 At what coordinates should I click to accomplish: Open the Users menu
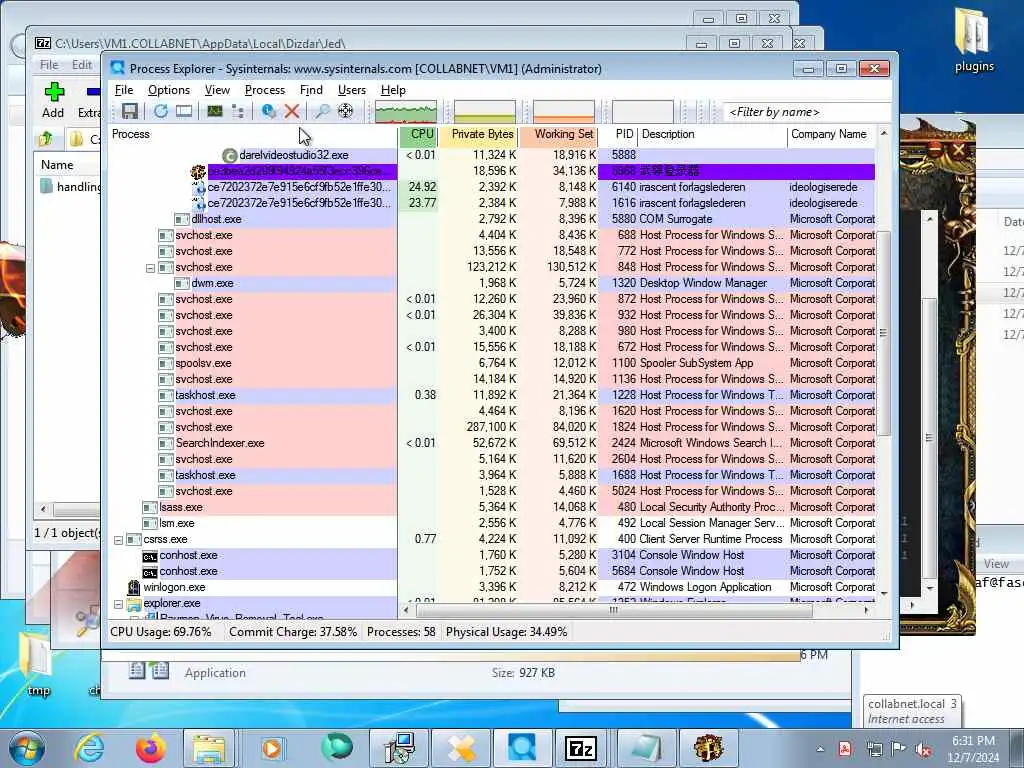click(x=351, y=90)
